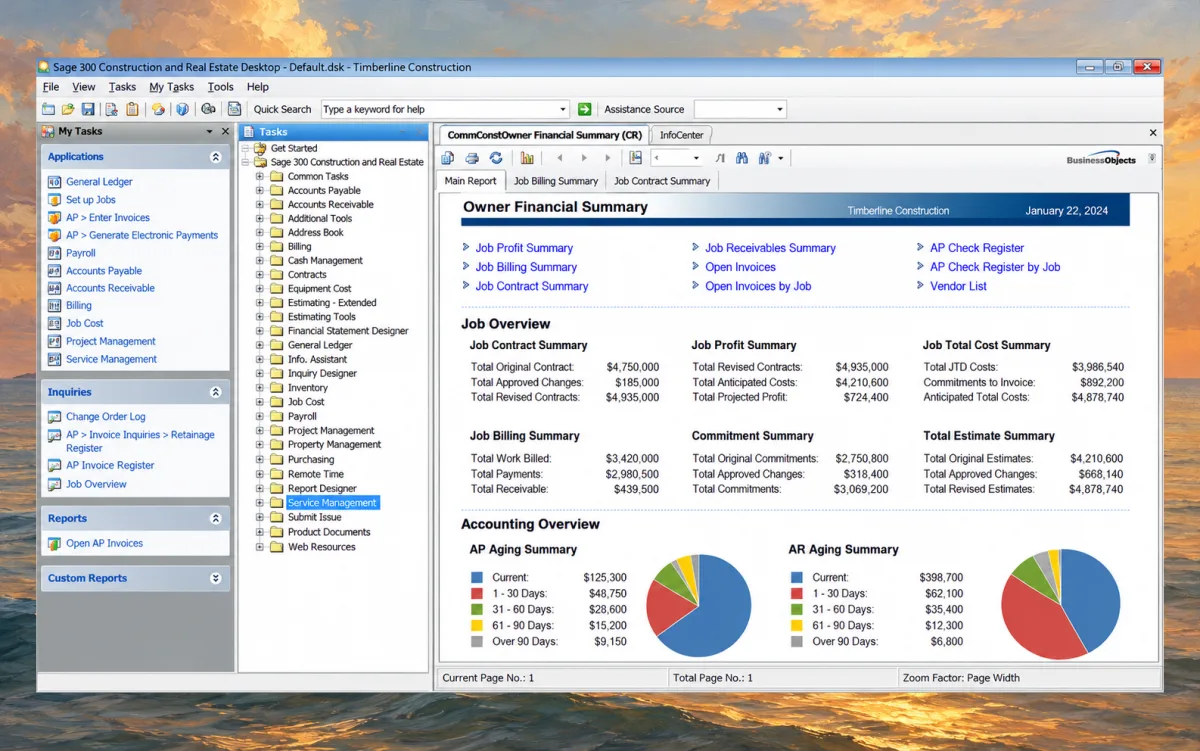This screenshot has width=1200, height=751.
Task: Click the Billing icon under Applications
Action: coord(55,306)
